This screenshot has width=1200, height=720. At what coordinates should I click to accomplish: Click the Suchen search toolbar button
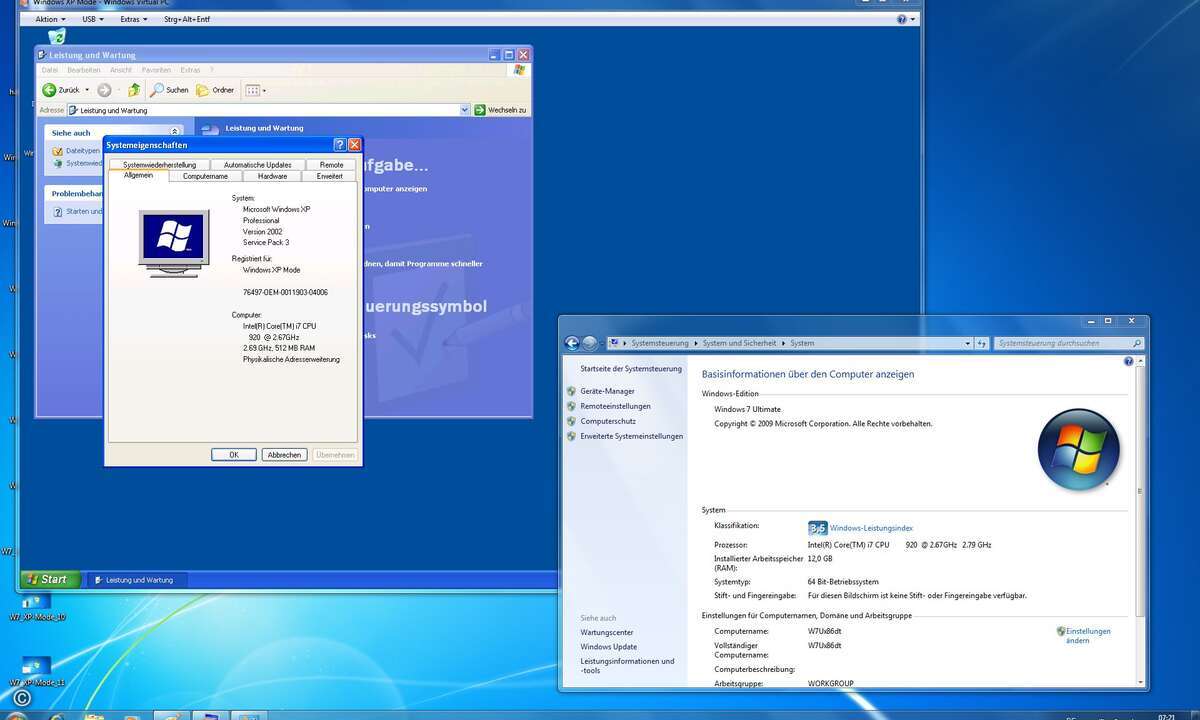click(169, 90)
